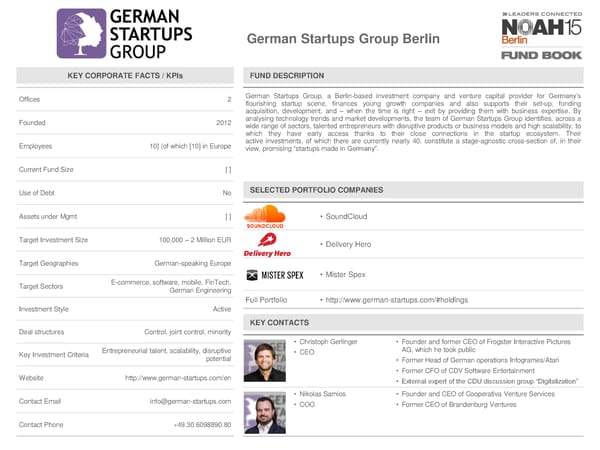This screenshot has width=600, height=450.
Task: Open Nikolas Samios's profile photo
Action: point(264,411)
